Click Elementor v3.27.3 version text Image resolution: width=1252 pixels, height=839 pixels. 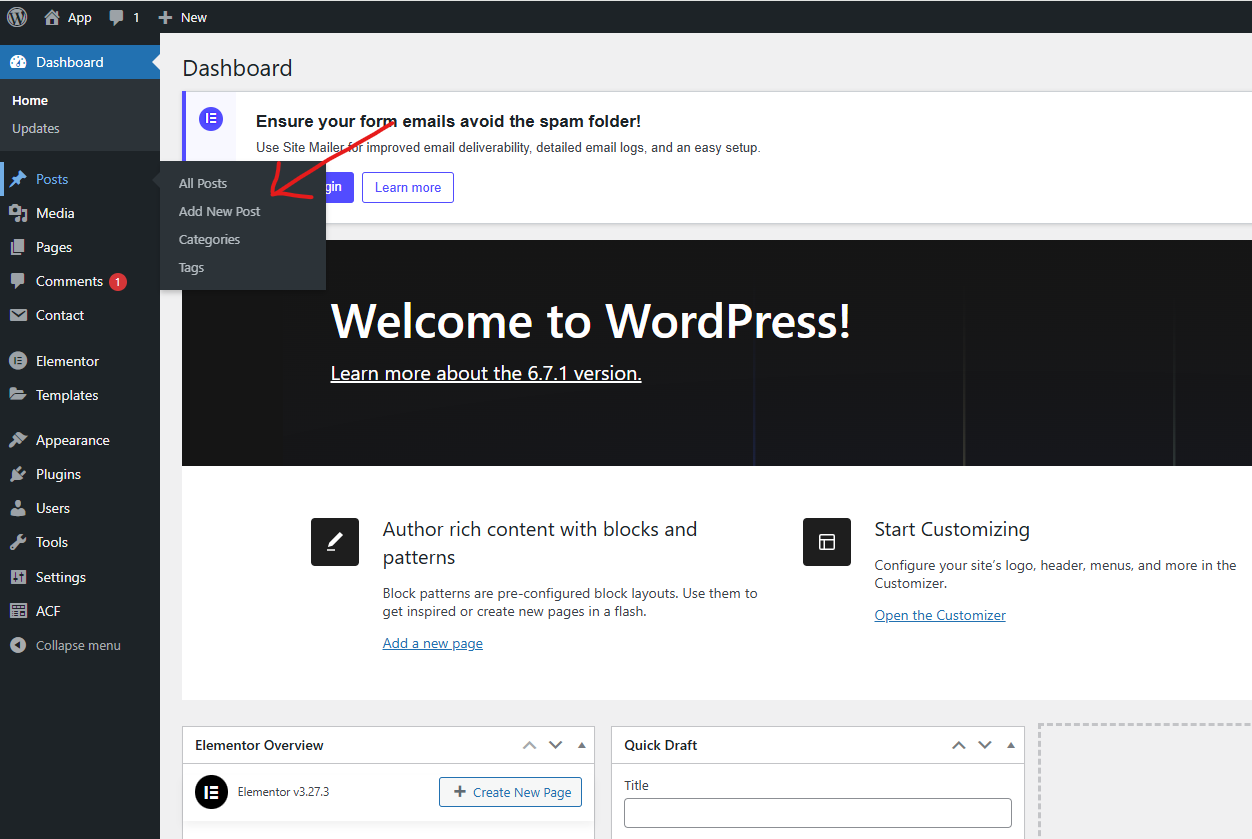[283, 792]
